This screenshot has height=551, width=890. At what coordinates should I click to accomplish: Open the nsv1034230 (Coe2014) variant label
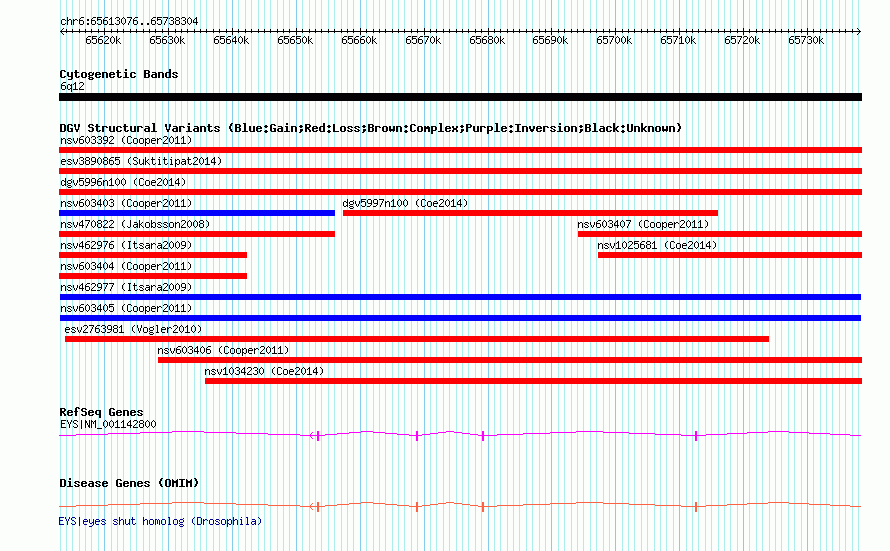[264, 371]
